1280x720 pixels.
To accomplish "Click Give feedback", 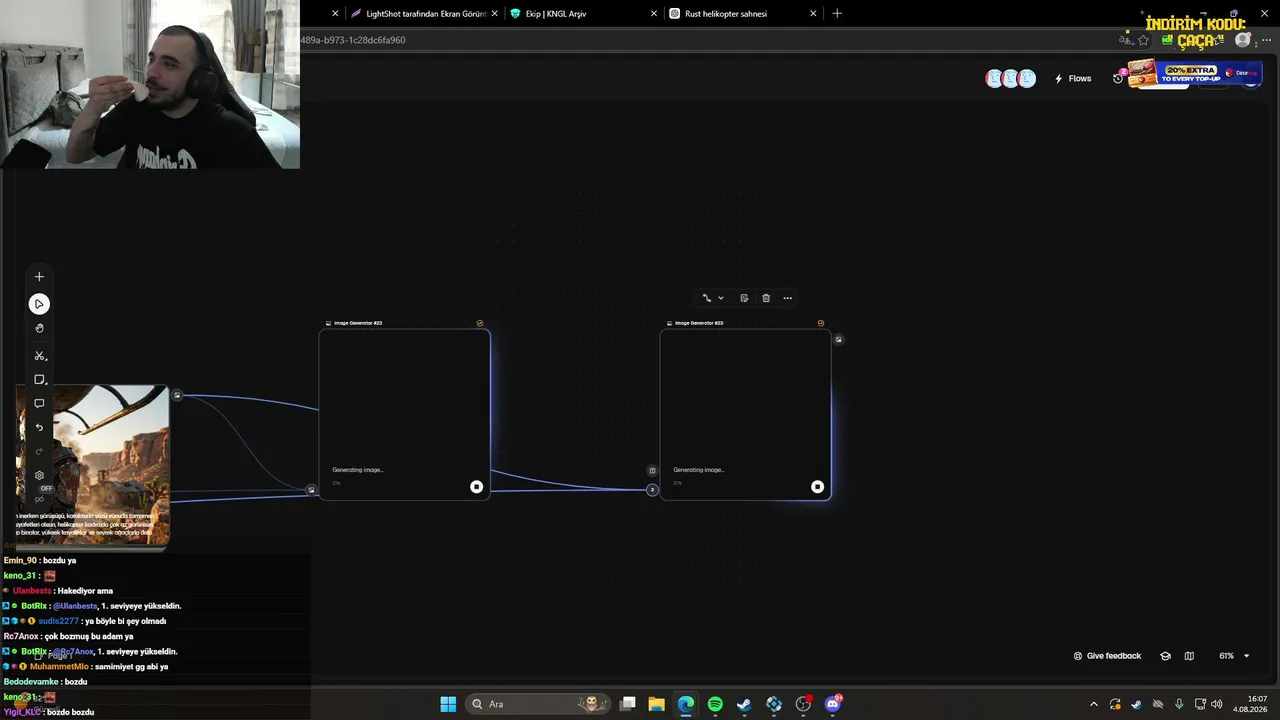I will pyautogui.click(x=1107, y=656).
